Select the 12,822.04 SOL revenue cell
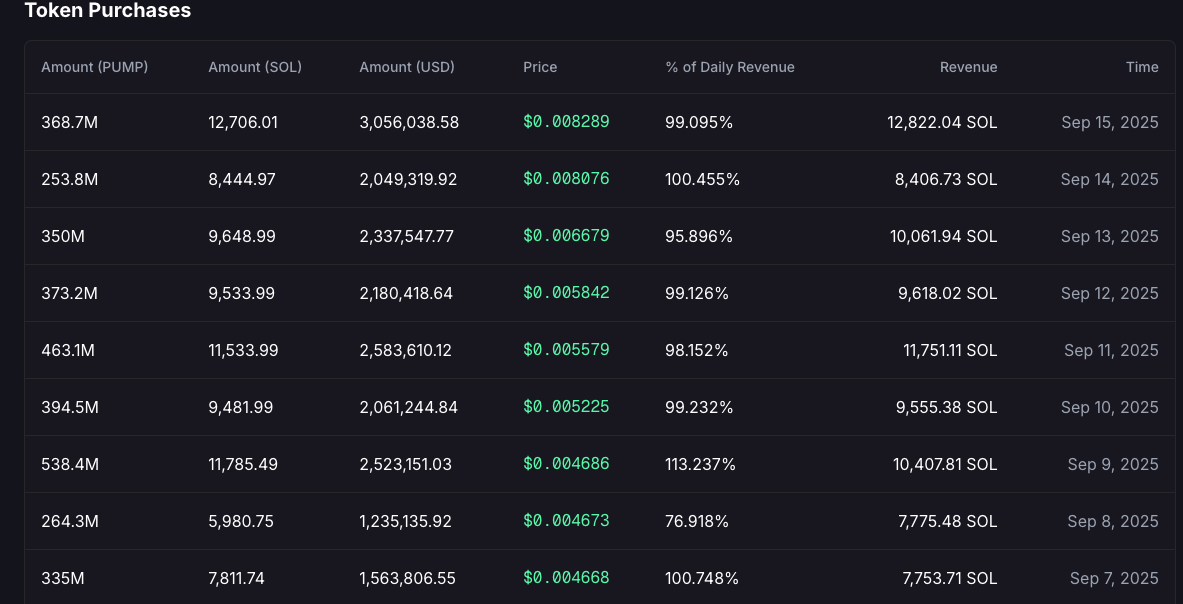The image size is (1183, 604). tap(941, 122)
